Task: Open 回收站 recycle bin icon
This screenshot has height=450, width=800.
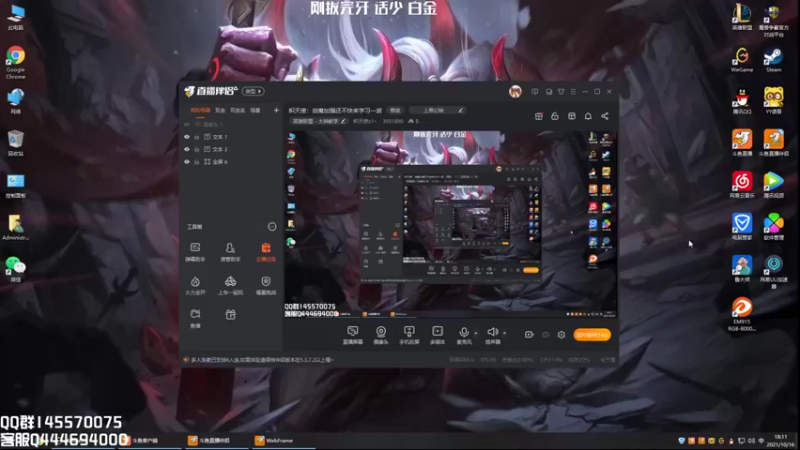Action: tap(15, 143)
